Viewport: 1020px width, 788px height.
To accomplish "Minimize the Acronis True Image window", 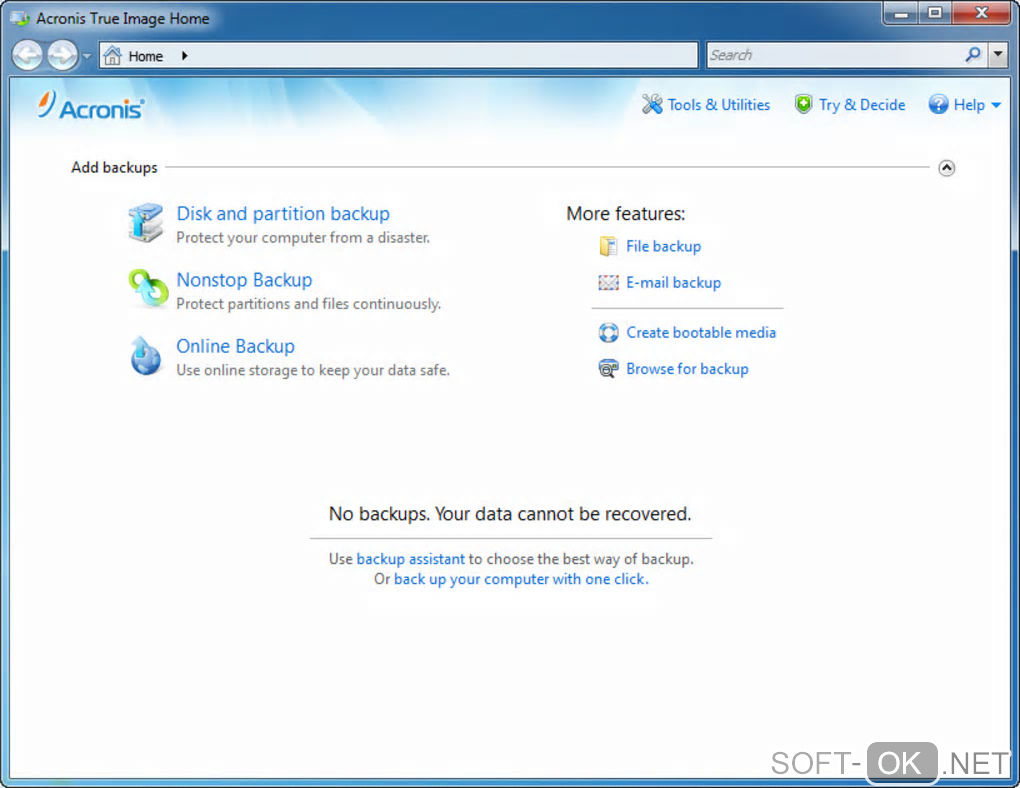I will tap(901, 14).
